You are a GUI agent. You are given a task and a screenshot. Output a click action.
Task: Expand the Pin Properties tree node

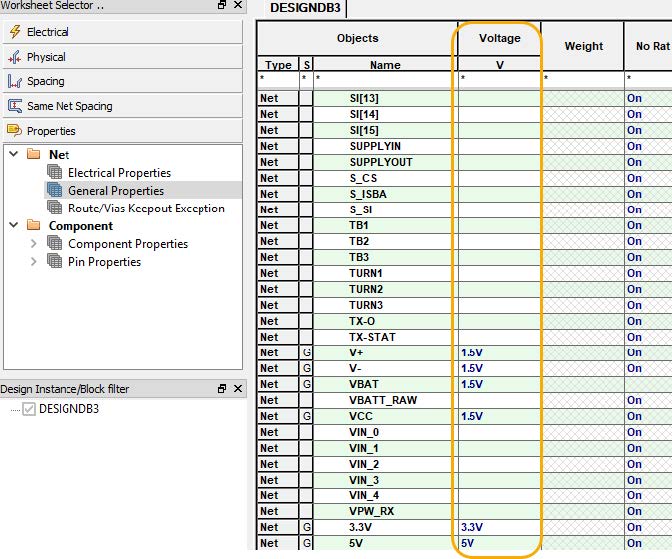(33, 261)
